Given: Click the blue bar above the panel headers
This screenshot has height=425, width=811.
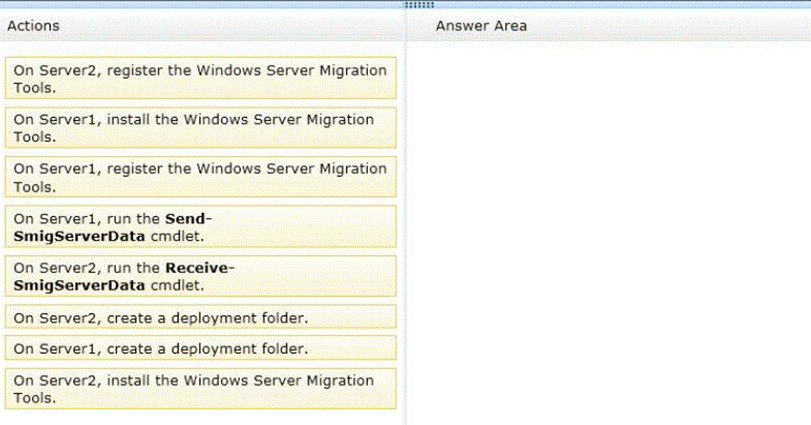Looking at the screenshot, I should point(200,4).
